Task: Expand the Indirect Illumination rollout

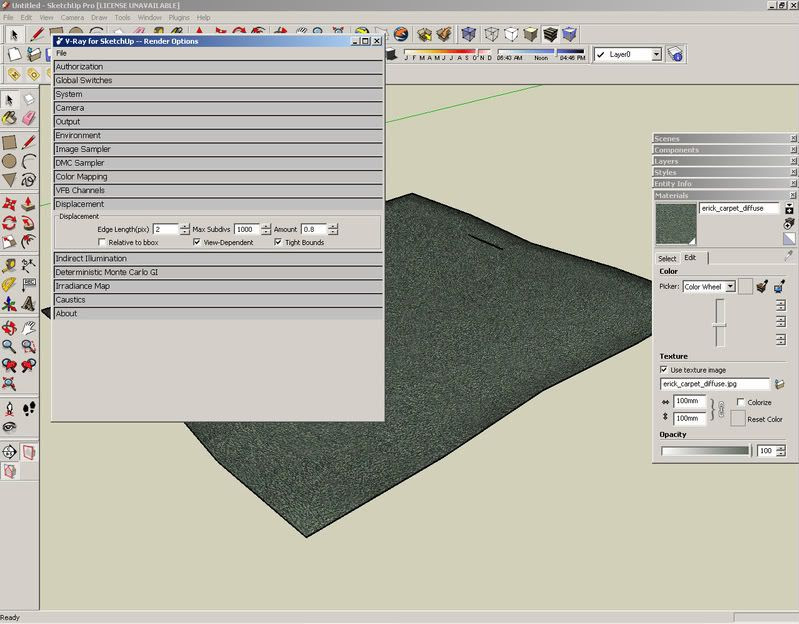Action: [218, 259]
